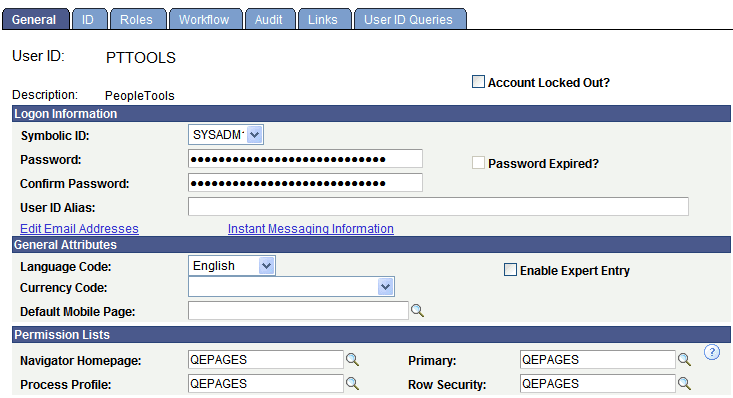Screen dimensions: 733x398
Task: Click the Permission Lists section header
Action: 371,335
